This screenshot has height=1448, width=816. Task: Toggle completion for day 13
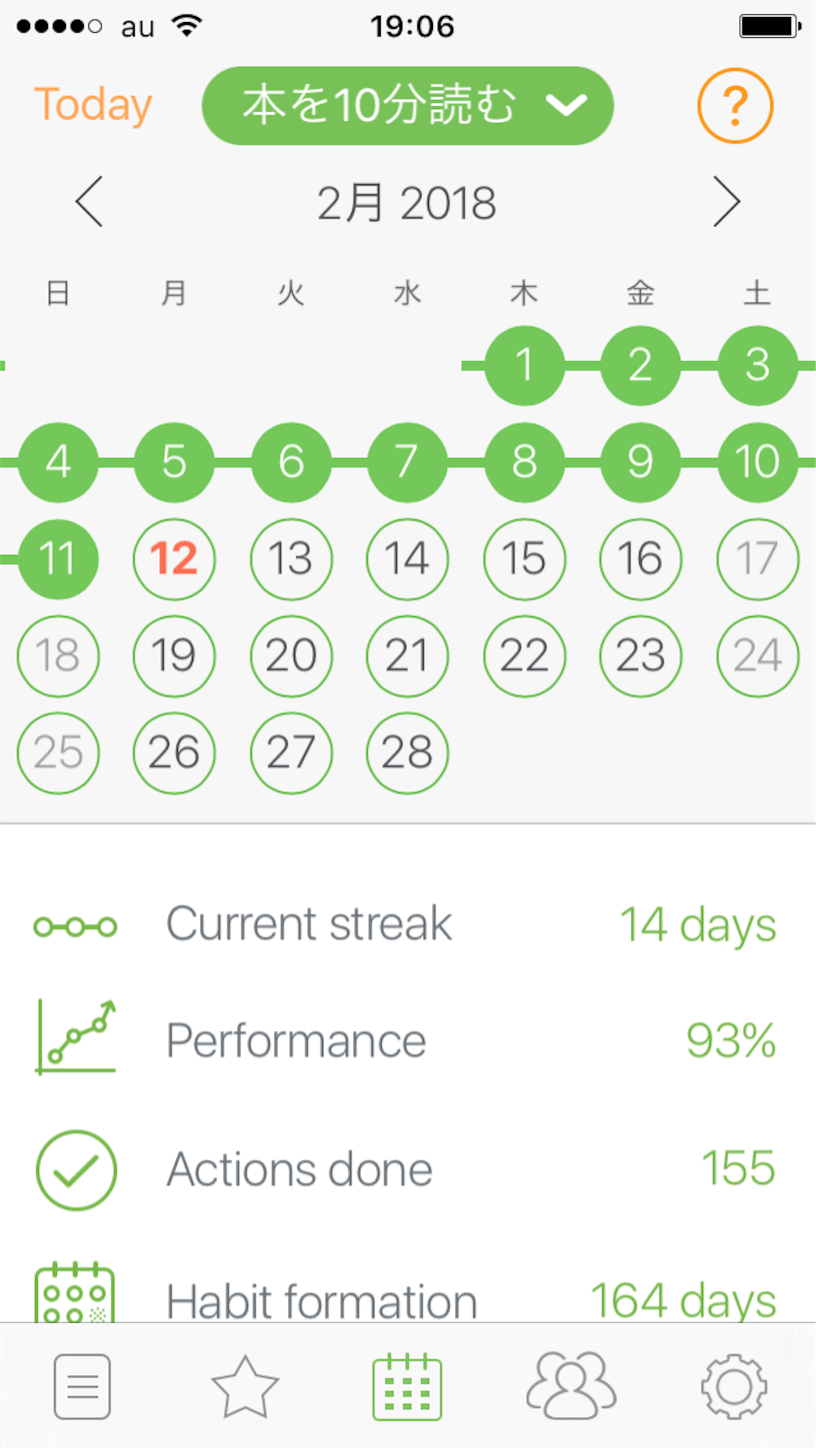coord(291,559)
